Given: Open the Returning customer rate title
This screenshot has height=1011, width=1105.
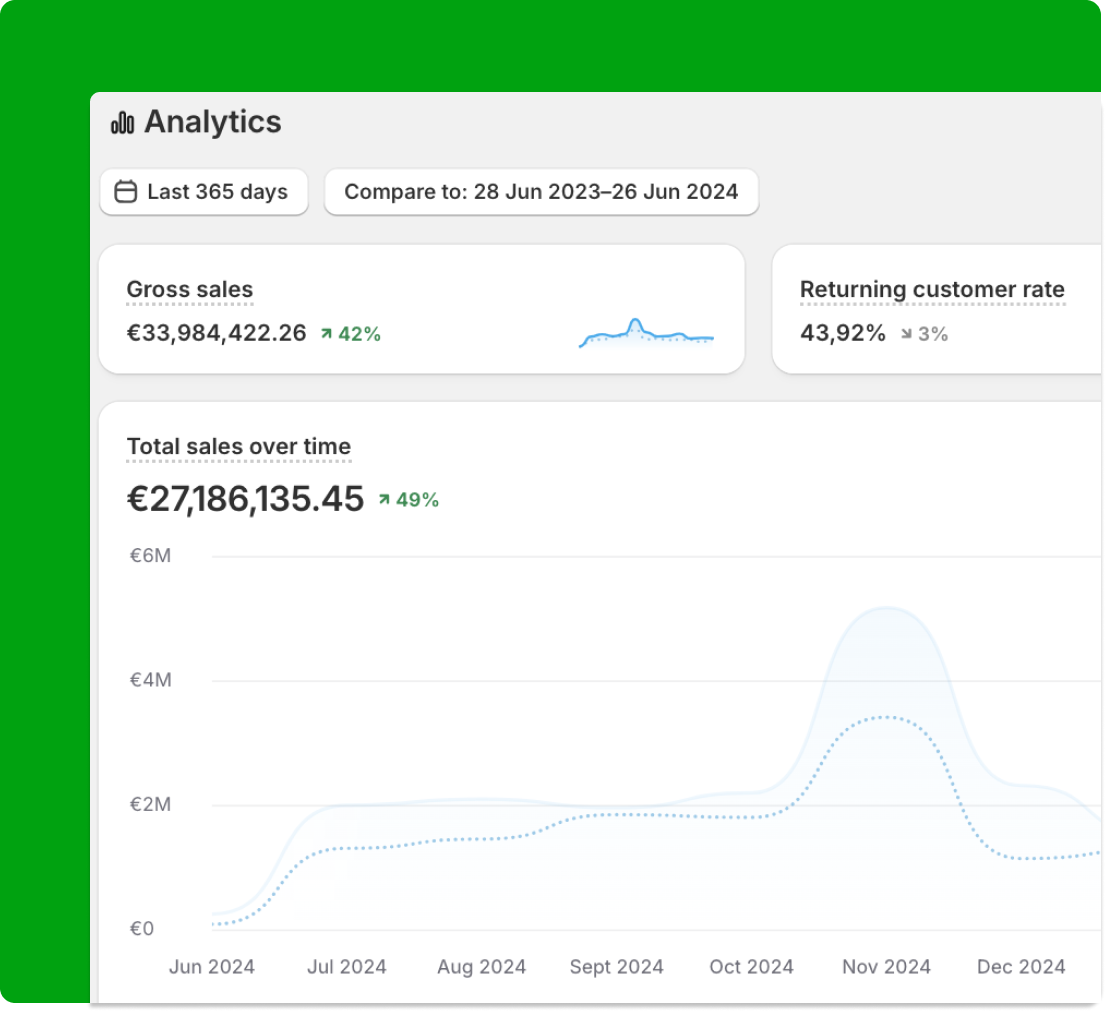Looking at the screenshot, I should 932,290.
